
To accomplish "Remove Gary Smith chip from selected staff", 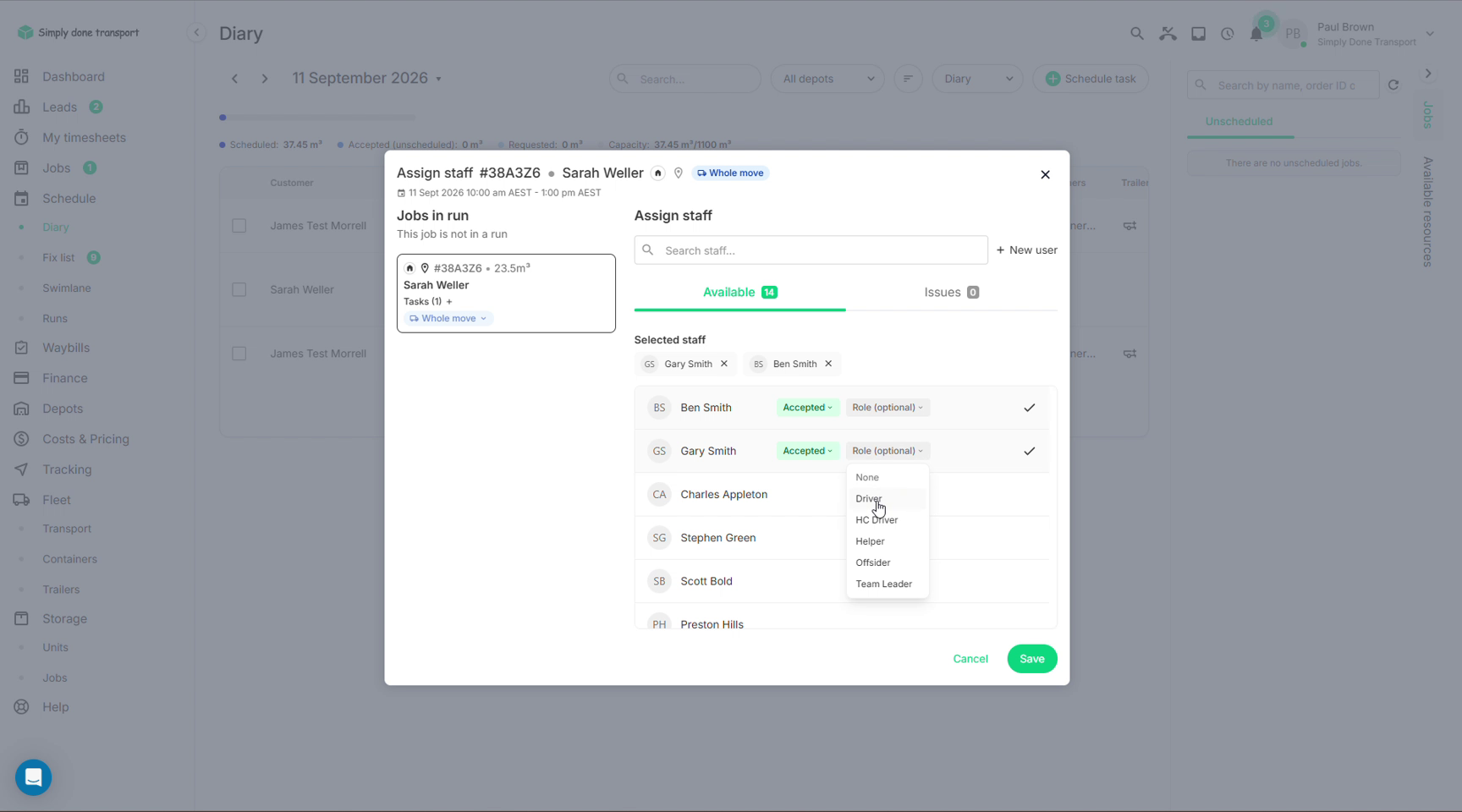I will [724, 364].
